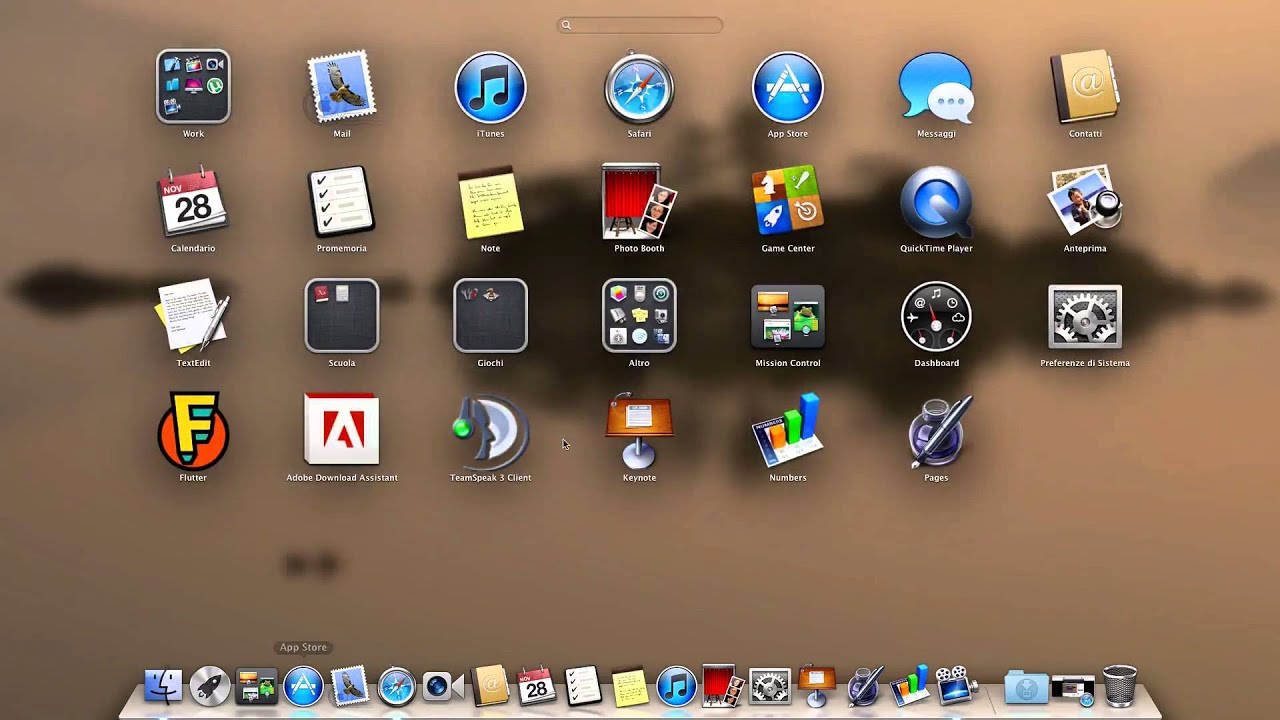Open Reminders checklist icon in the Dock
This screenshot has width=1280, height=720.
click(582, 687)
